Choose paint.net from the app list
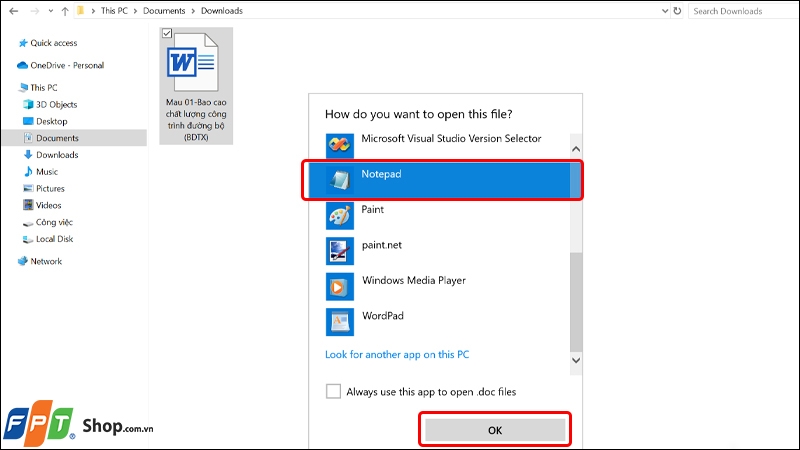 (x=382, y=245)
